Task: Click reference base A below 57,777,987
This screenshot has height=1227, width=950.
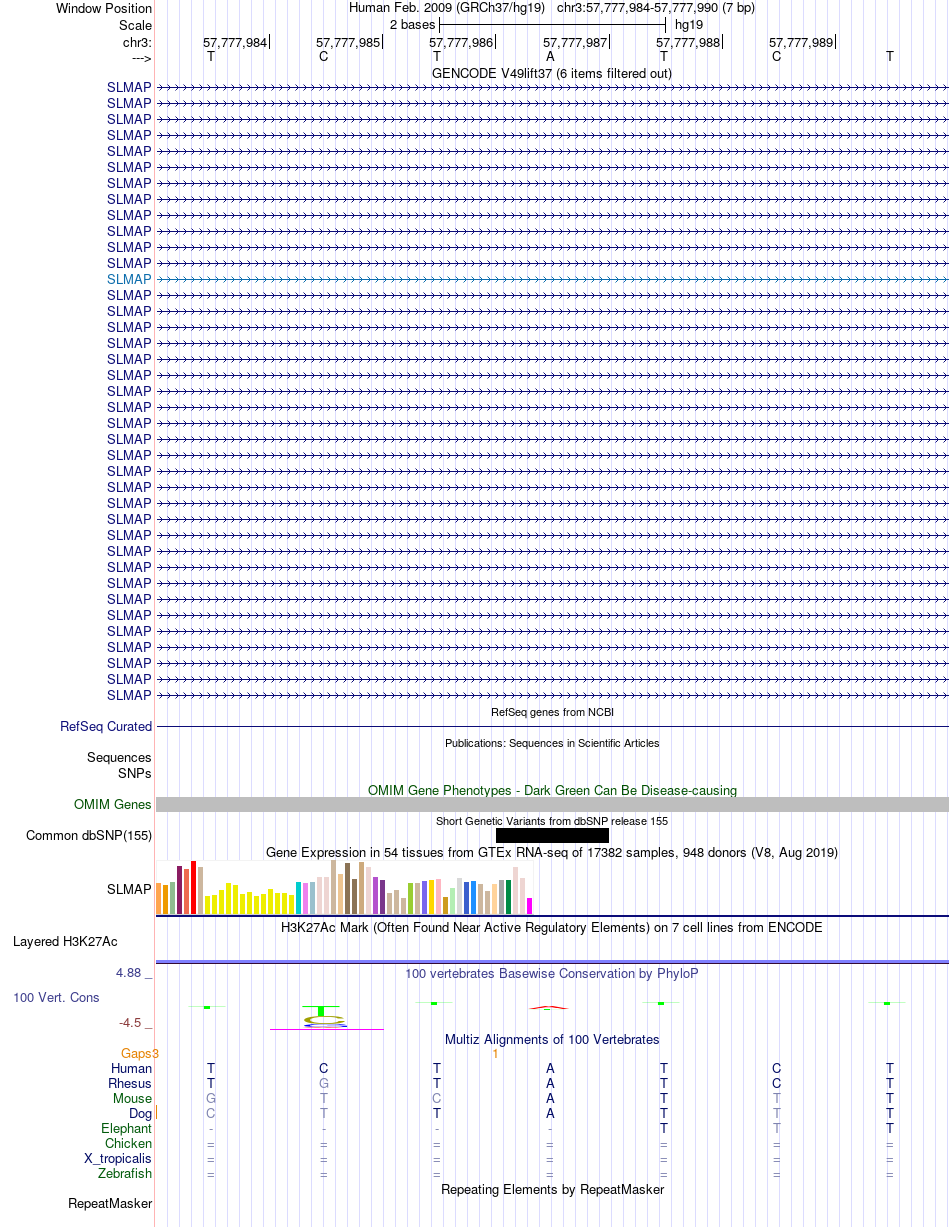Action: pos(550,57)
